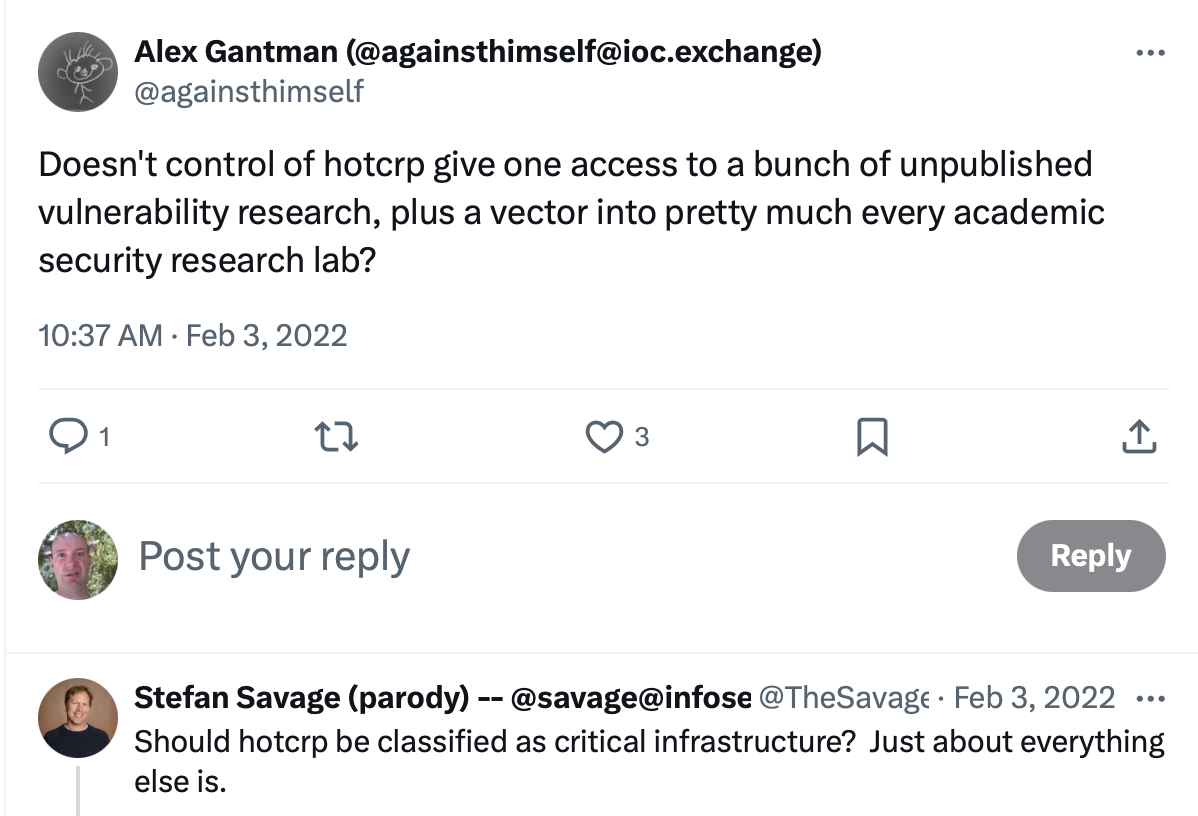The height and width of the screenshot is (816, 1198).
Task: Click the retweet arrows icon
Action: tap(337, 436)
